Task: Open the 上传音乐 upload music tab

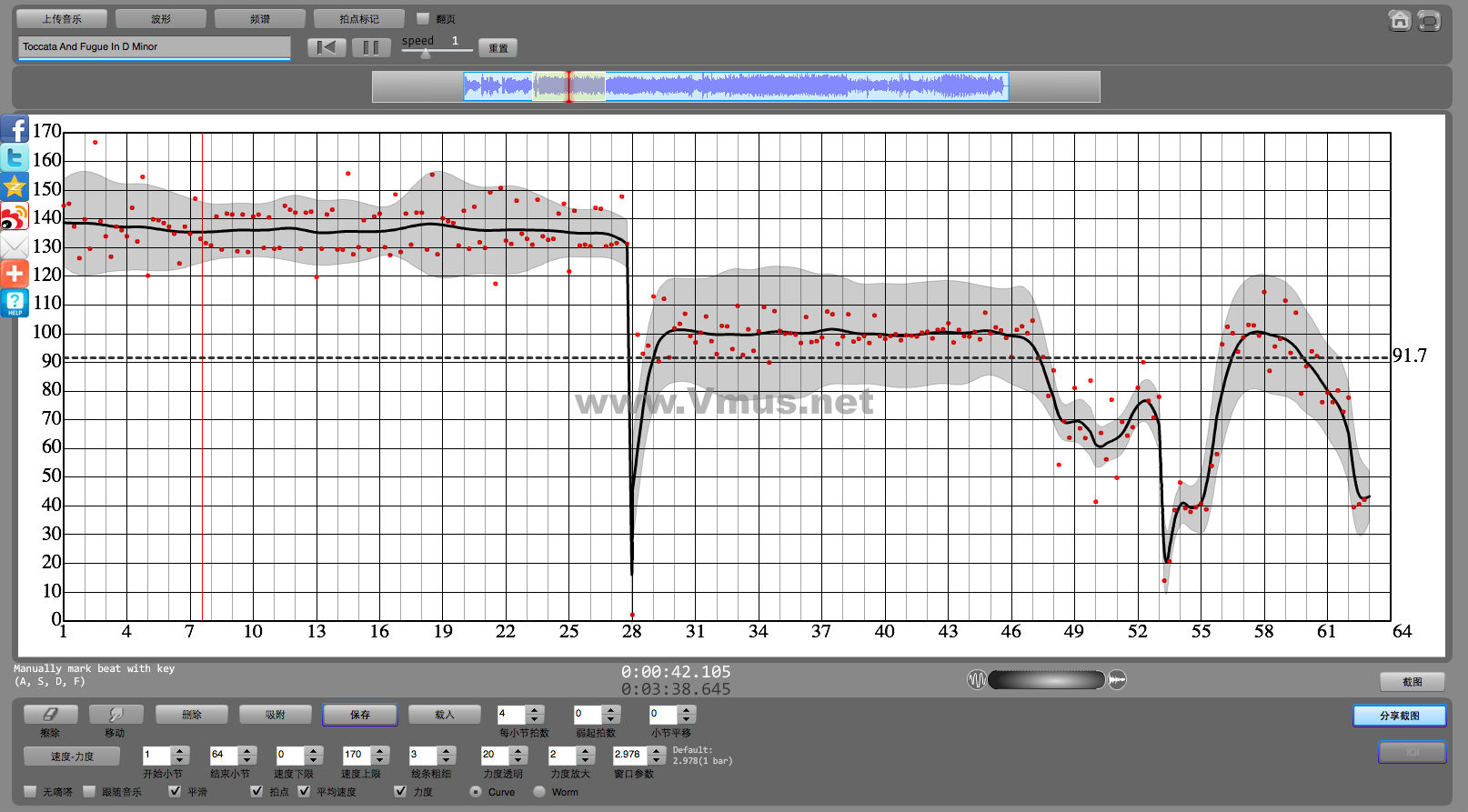Action: (62, 18)
